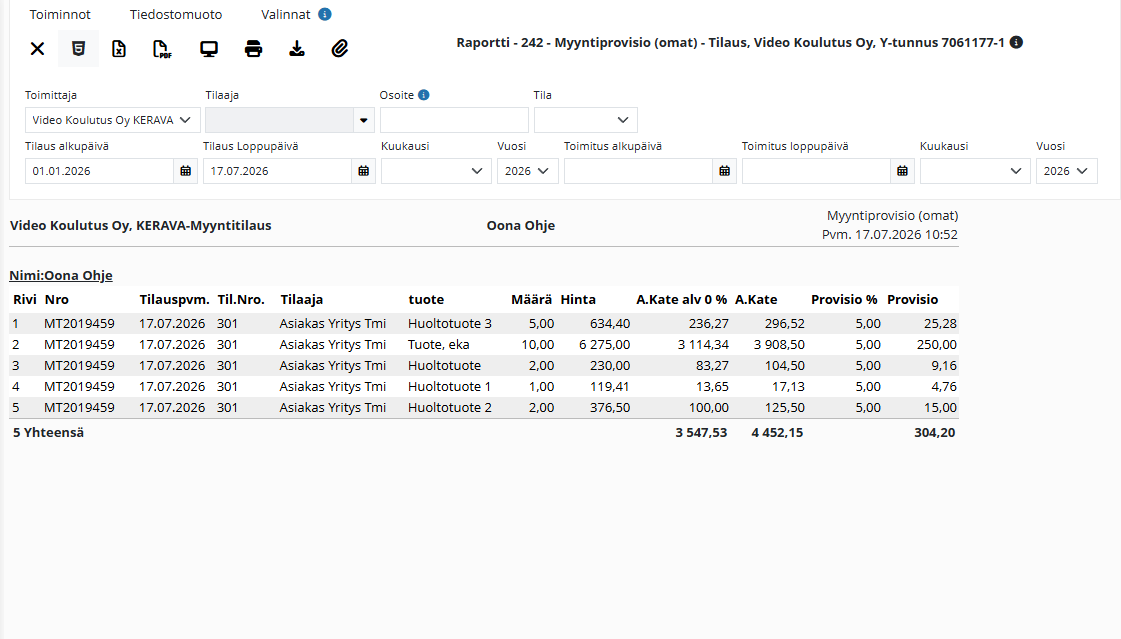Click into the Osoite input field
The image size is (1121, 639).
click(454, 120)
